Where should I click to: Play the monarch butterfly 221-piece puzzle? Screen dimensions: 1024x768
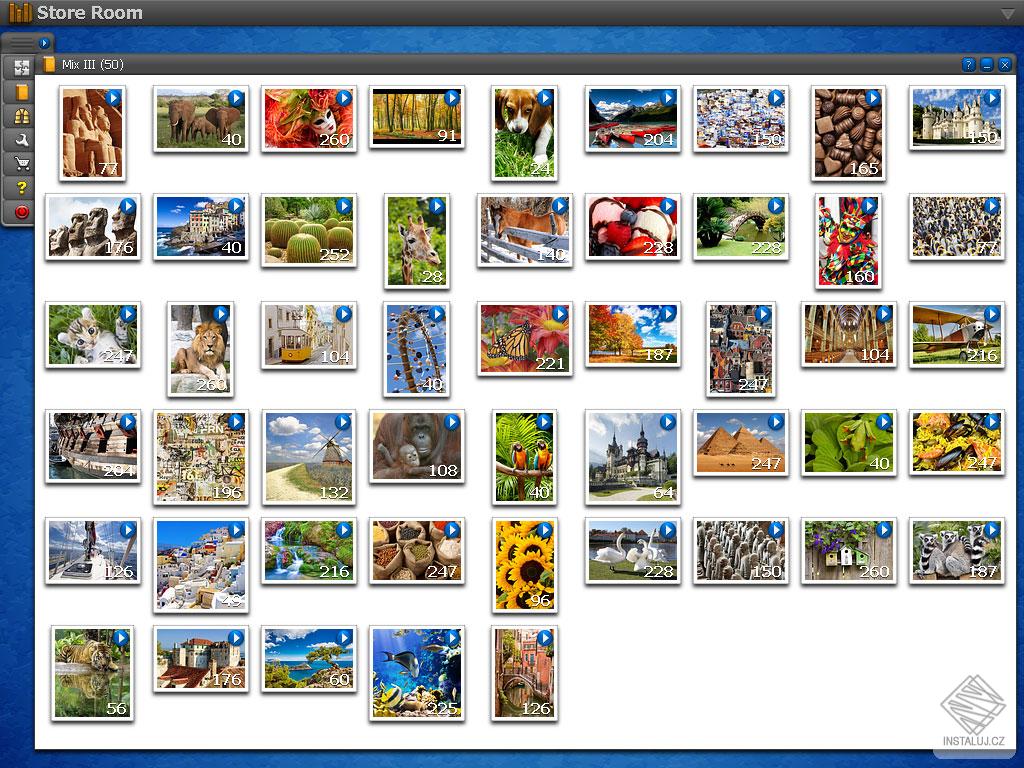tap(560, 314)
